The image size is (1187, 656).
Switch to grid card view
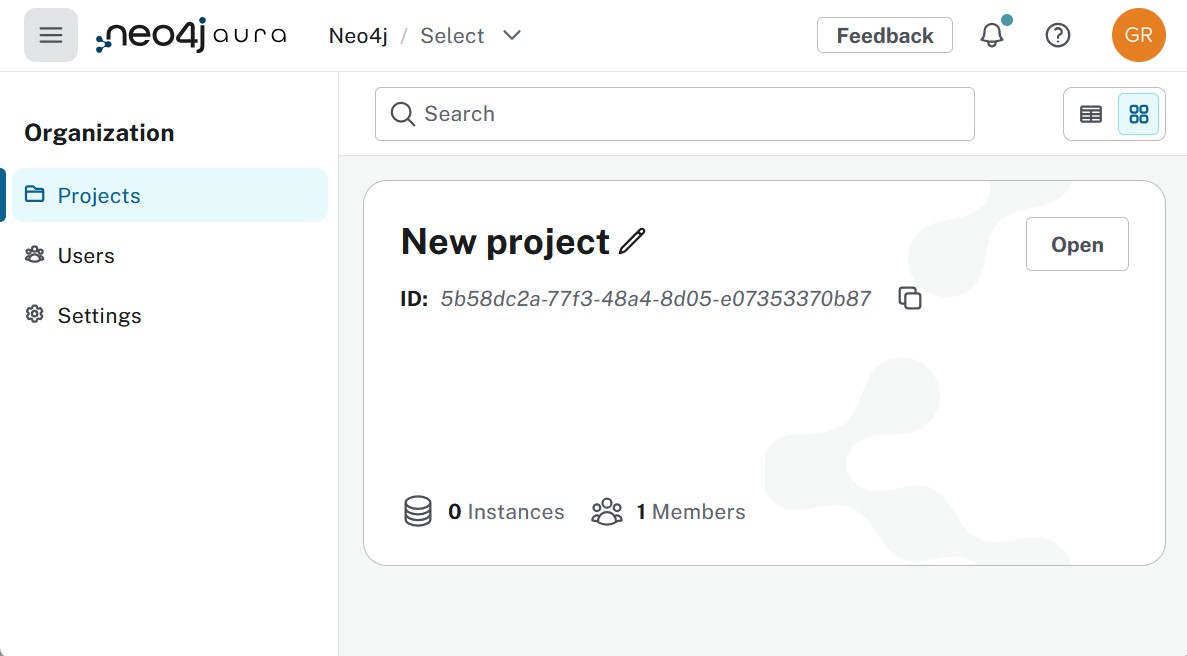1138,114
